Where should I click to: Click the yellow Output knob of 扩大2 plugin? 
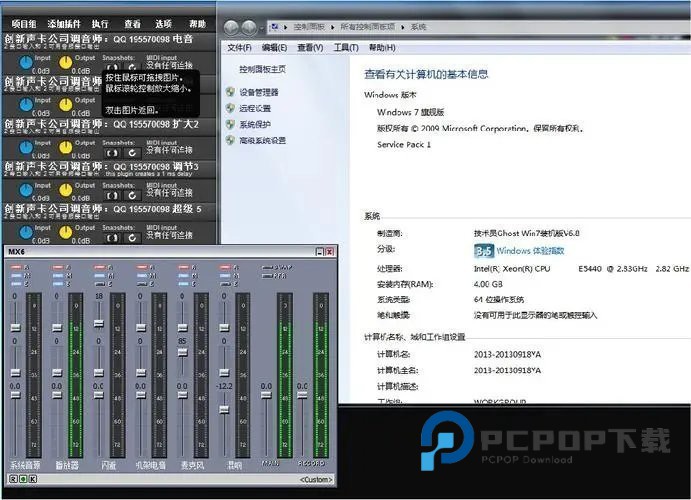click(x=66, y=148)
